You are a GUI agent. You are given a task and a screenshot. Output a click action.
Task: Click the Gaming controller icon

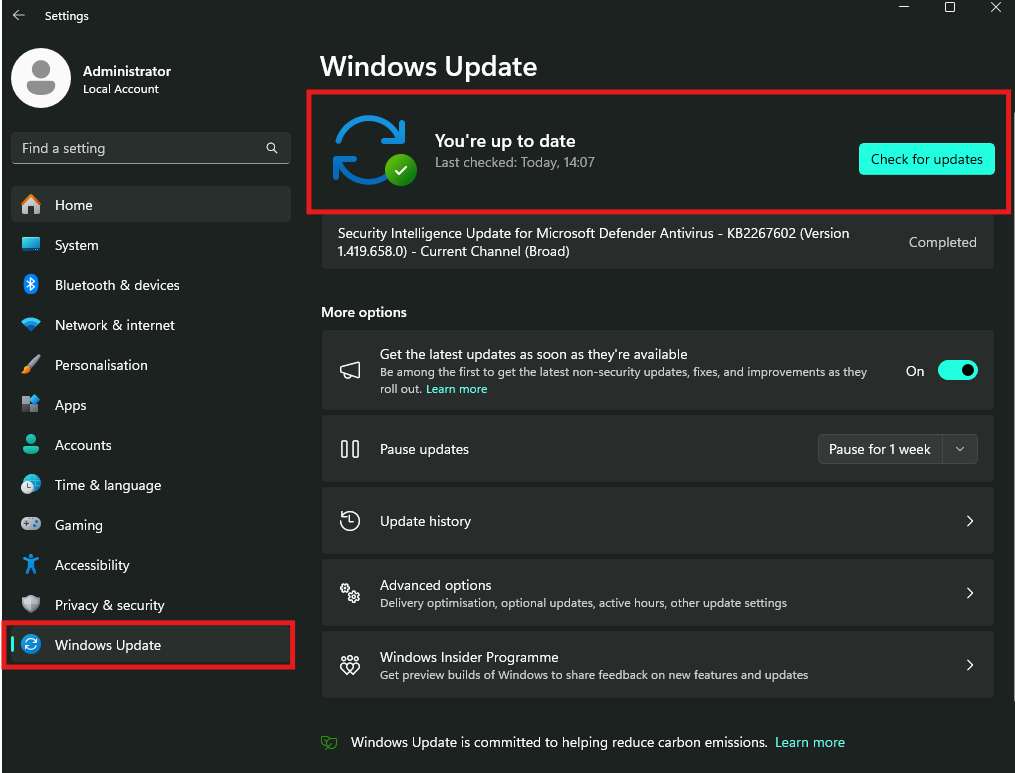[30, 524]
